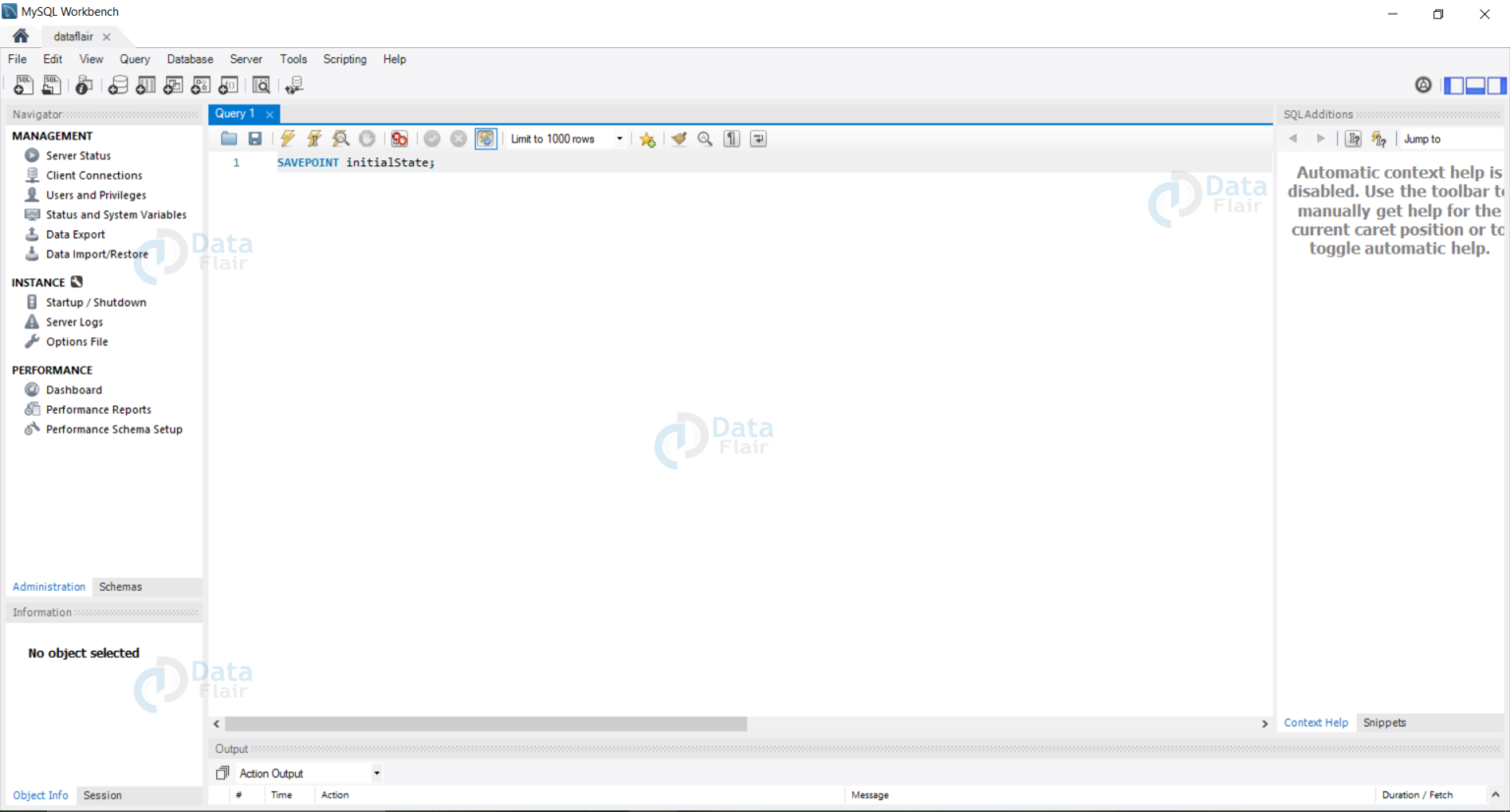Open Client Connections
The width and height of the screenshot is (1510, 812).
(x=94, y=175)
